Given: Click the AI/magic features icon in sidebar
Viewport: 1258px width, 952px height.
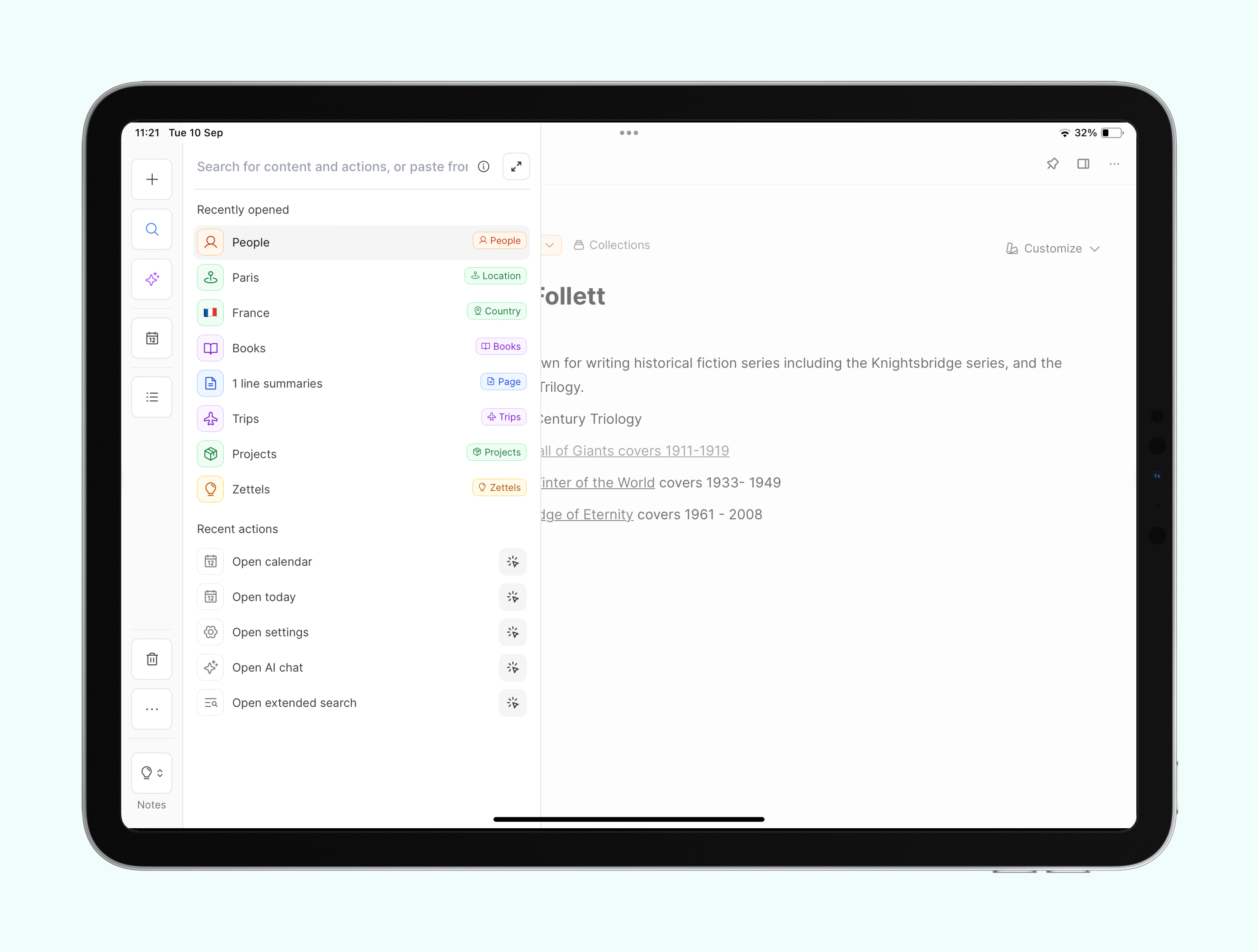Looking at the screenshot, I should click(x=153, y=278).
